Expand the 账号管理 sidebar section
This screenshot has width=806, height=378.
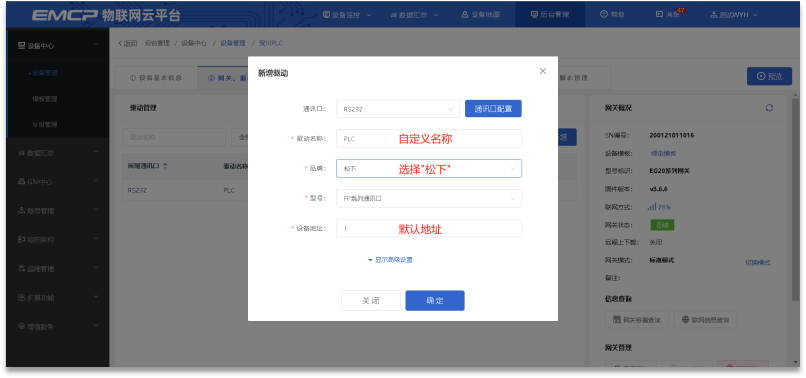pyautogui.click(x=58, y=210)
